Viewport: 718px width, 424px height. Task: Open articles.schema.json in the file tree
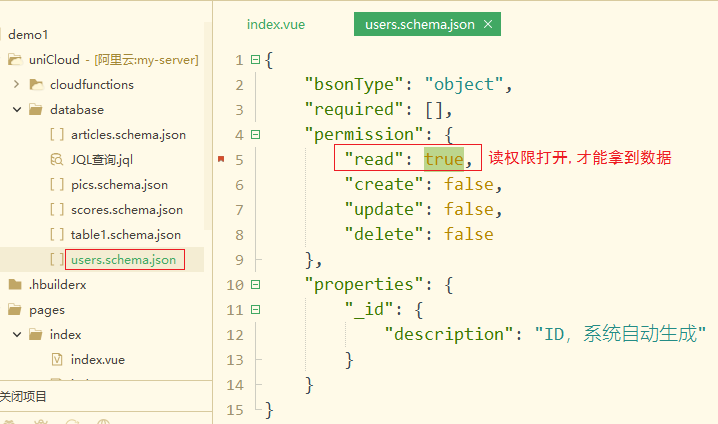pos(128,135)
